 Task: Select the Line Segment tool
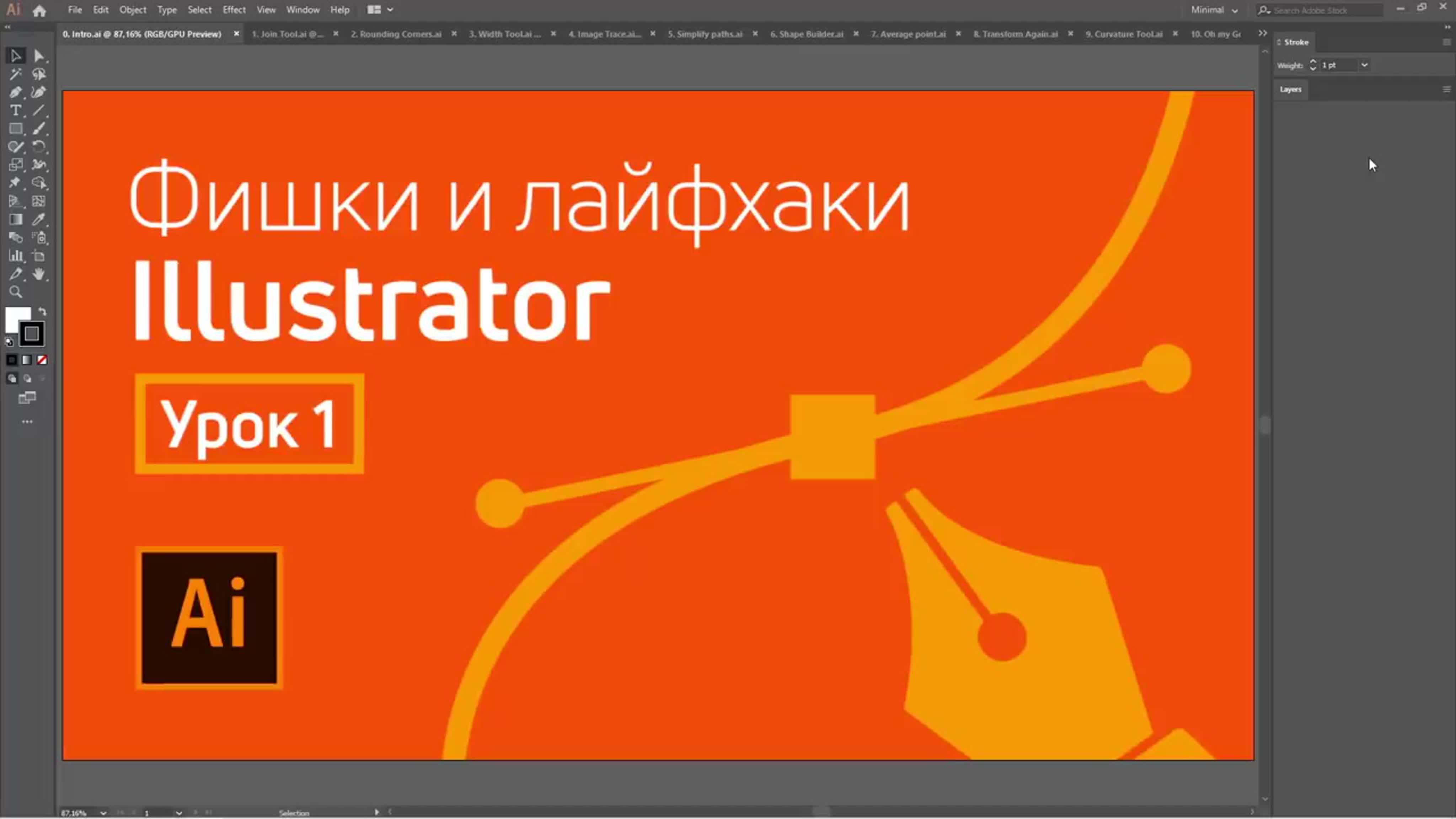38,110
